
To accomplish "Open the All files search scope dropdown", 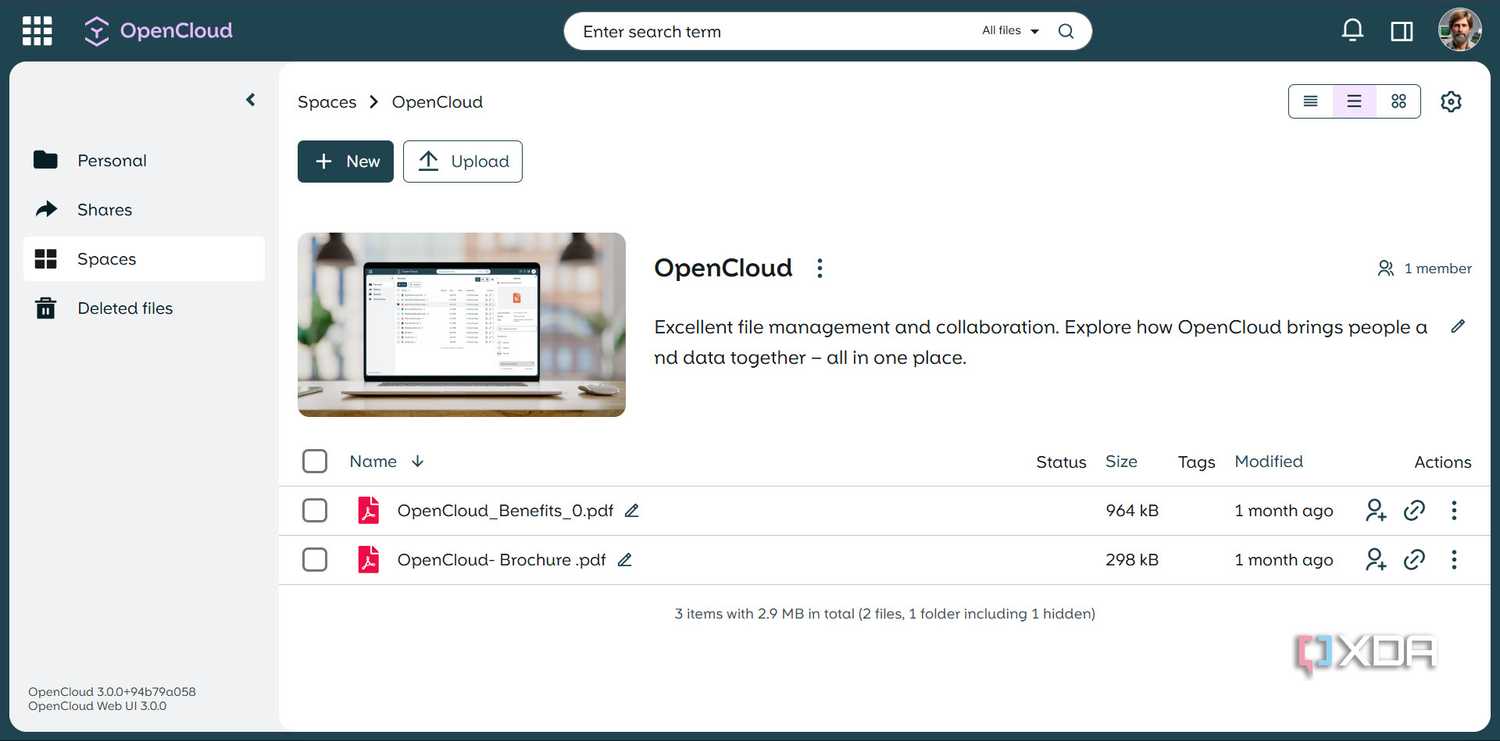I will [x=1010, y=31].
